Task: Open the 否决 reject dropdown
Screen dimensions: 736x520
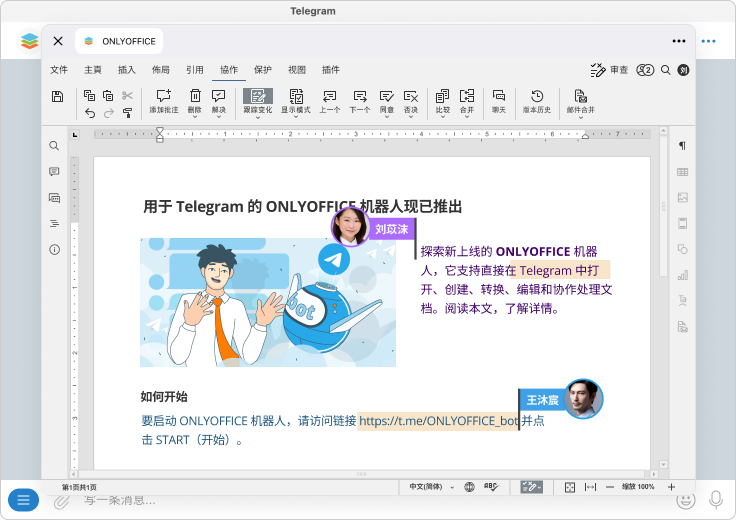Action: 411,116
